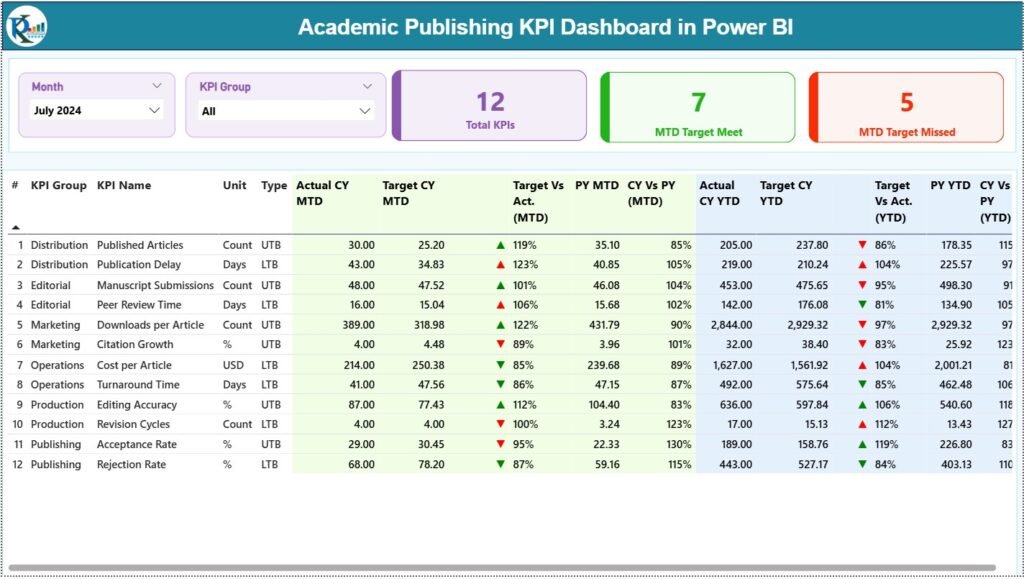This screenshot has width=1024, height=579.
Task: Click the Total KPIs card showing 12
Action: click(x=489, y=106)
